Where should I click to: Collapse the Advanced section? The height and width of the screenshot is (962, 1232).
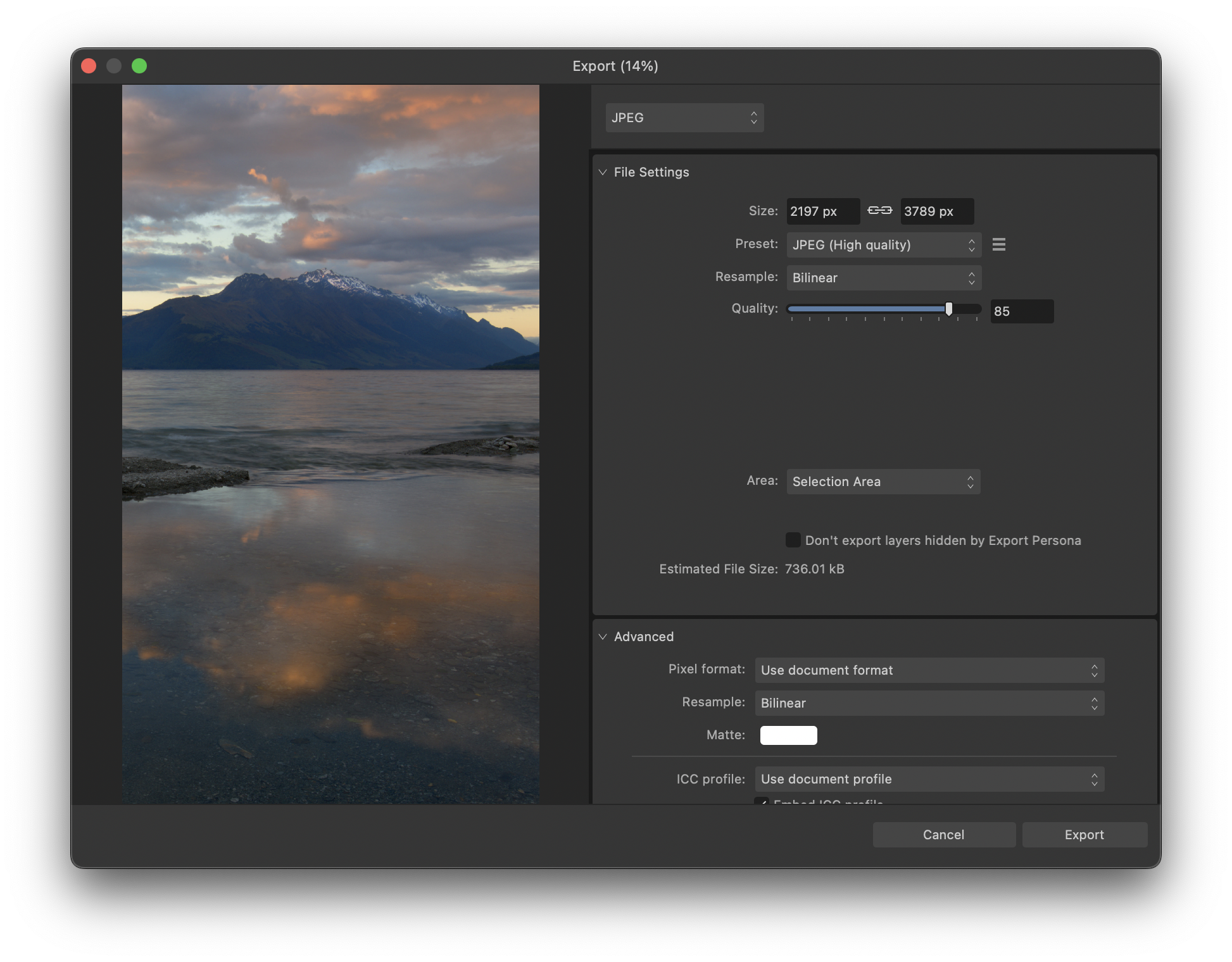pos(603,637)
